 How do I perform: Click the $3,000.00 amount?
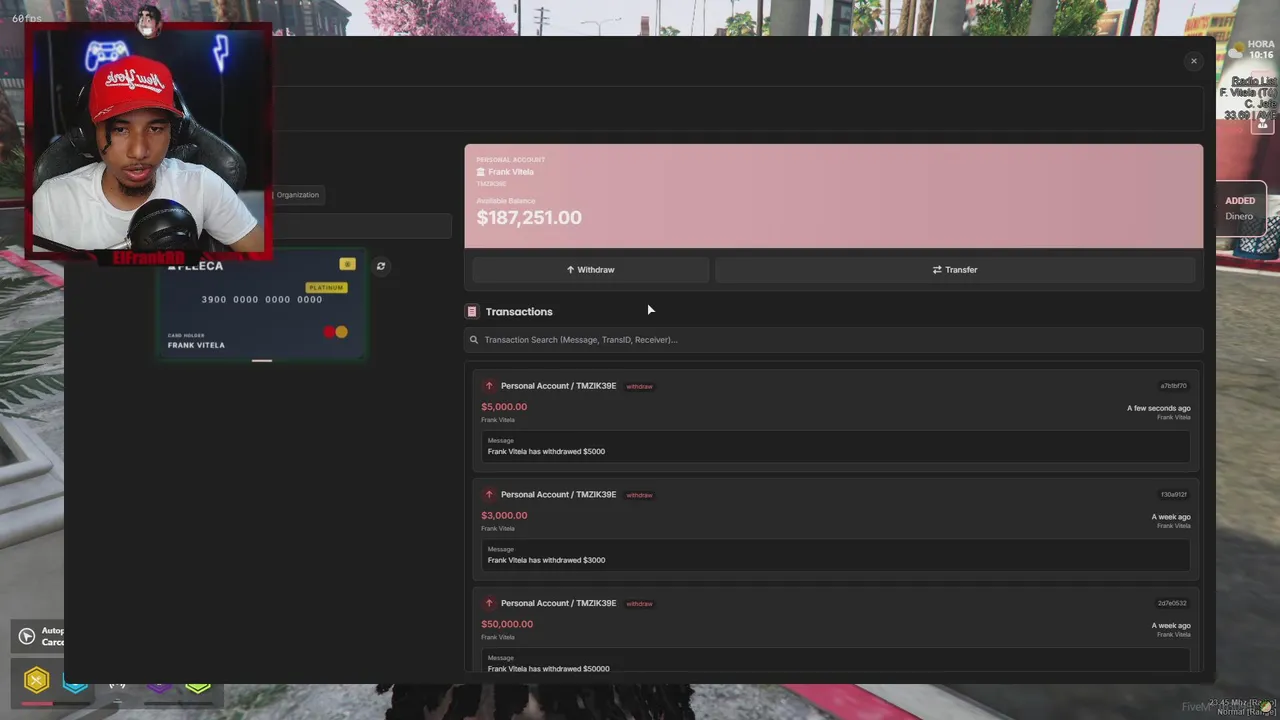504,516
